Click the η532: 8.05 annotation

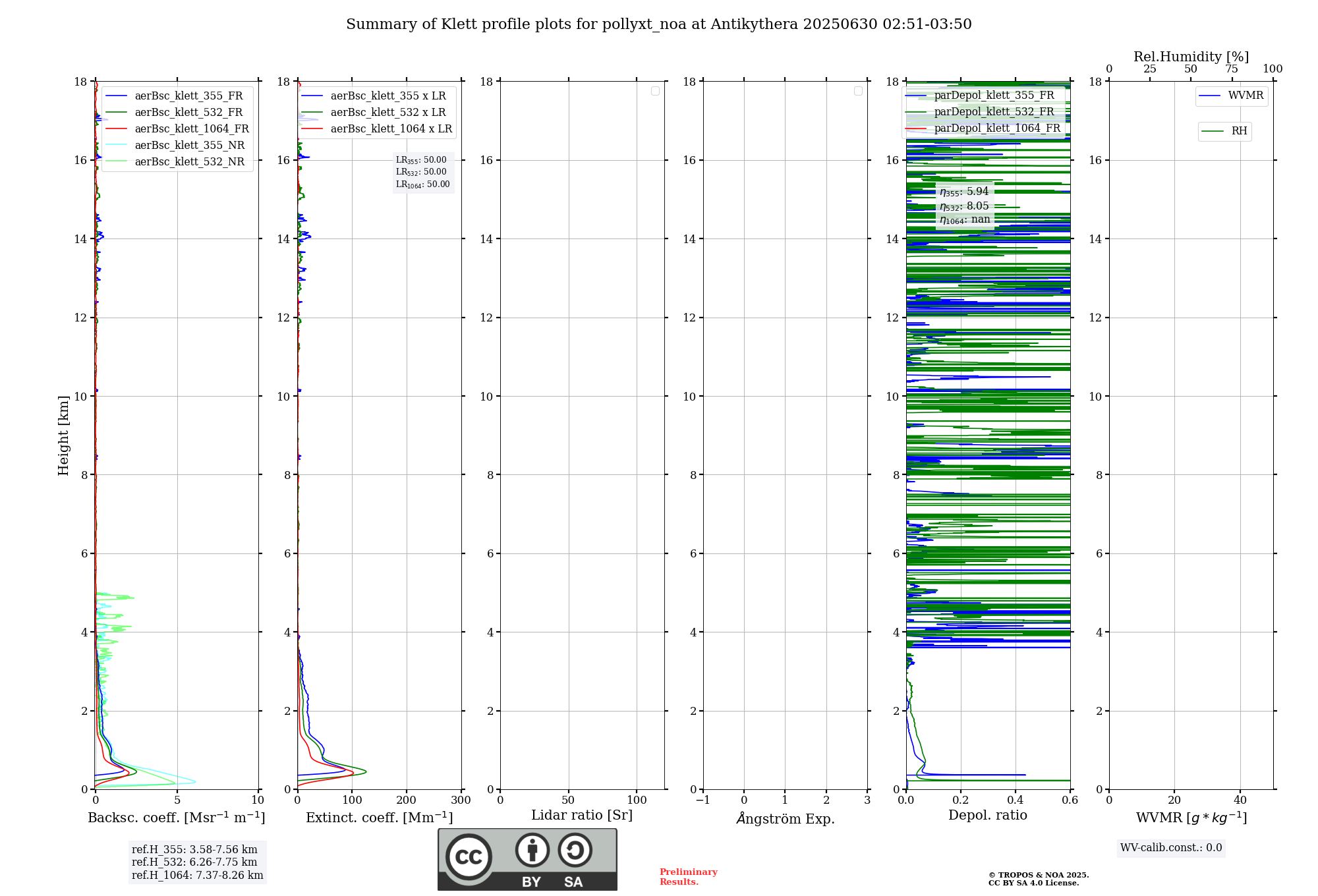coord(964,206)
